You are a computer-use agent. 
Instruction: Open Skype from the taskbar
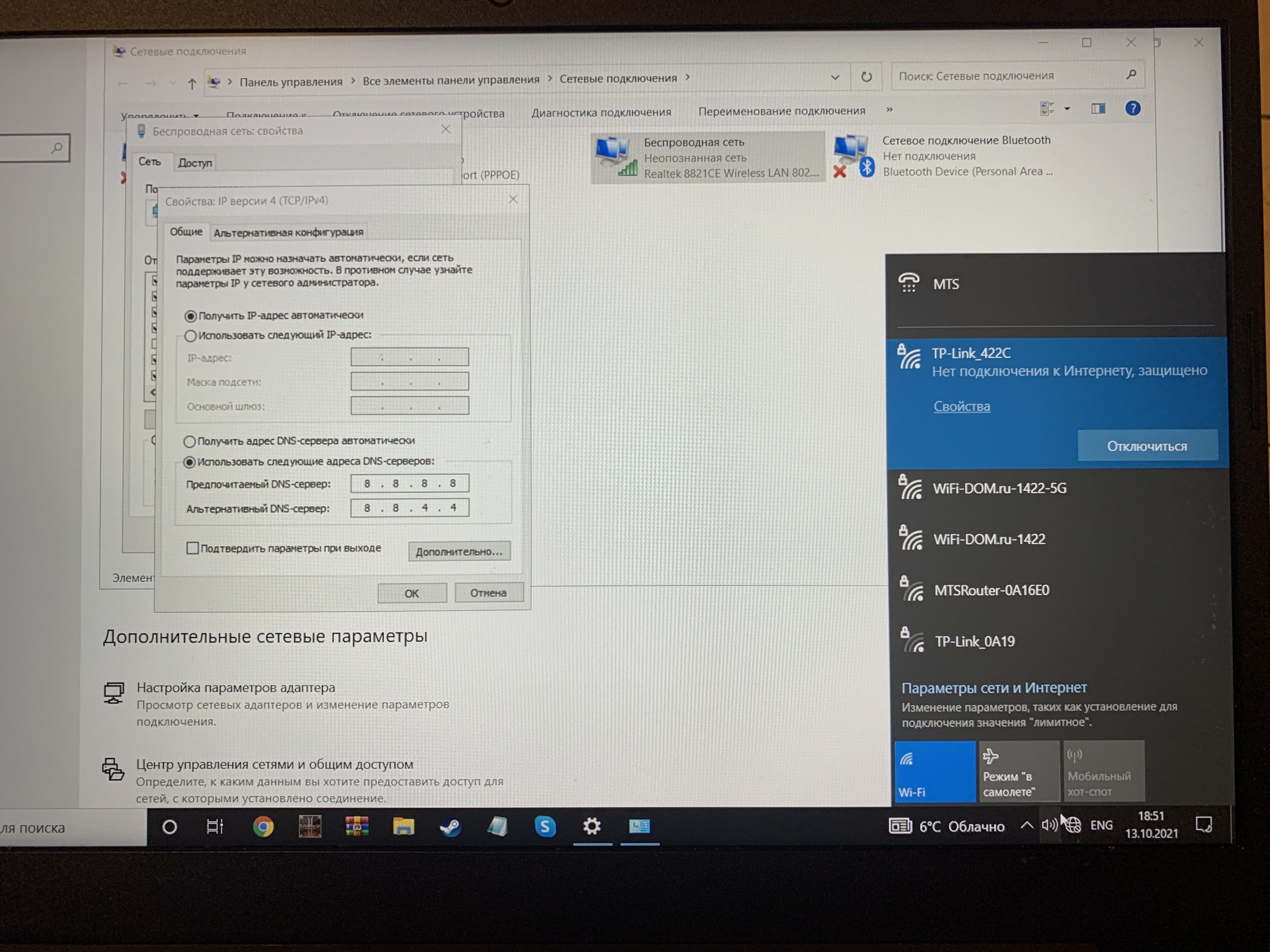pyautogui.click(x=544, y=826)
